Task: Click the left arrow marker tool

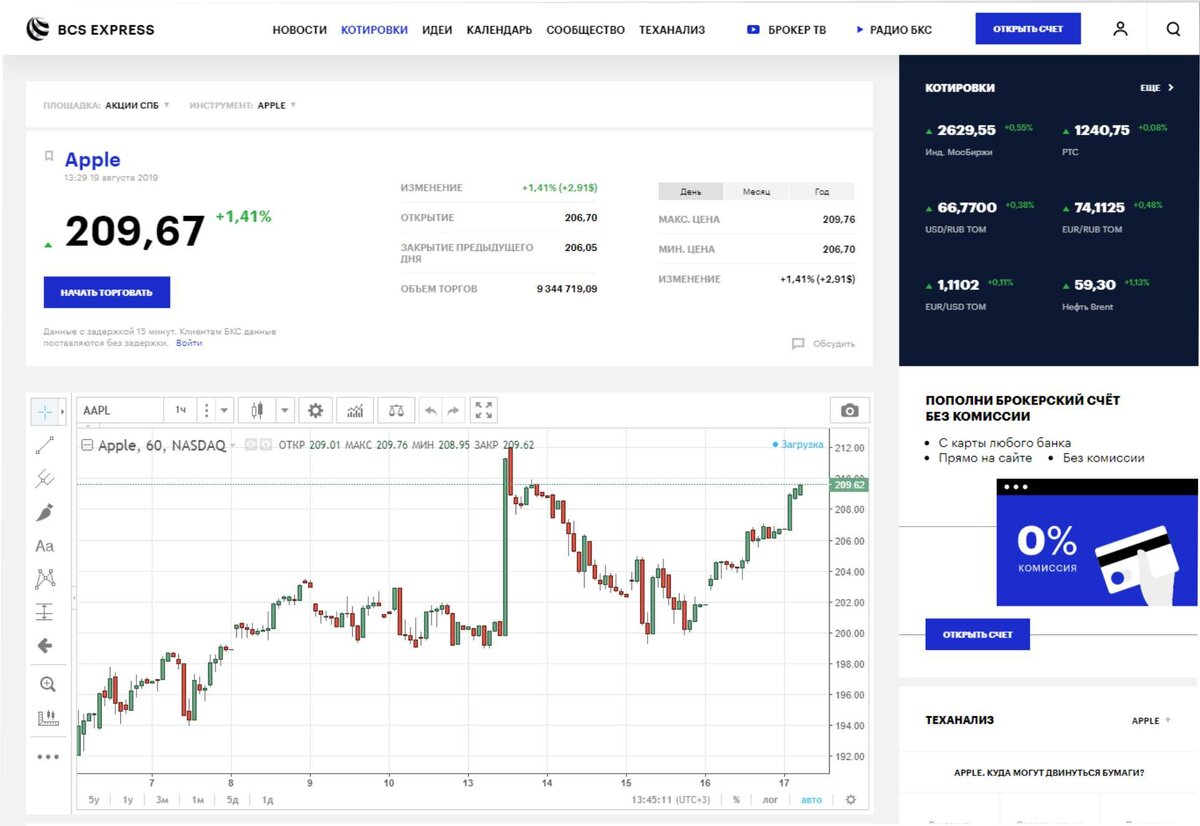Action: click(45, 646)
